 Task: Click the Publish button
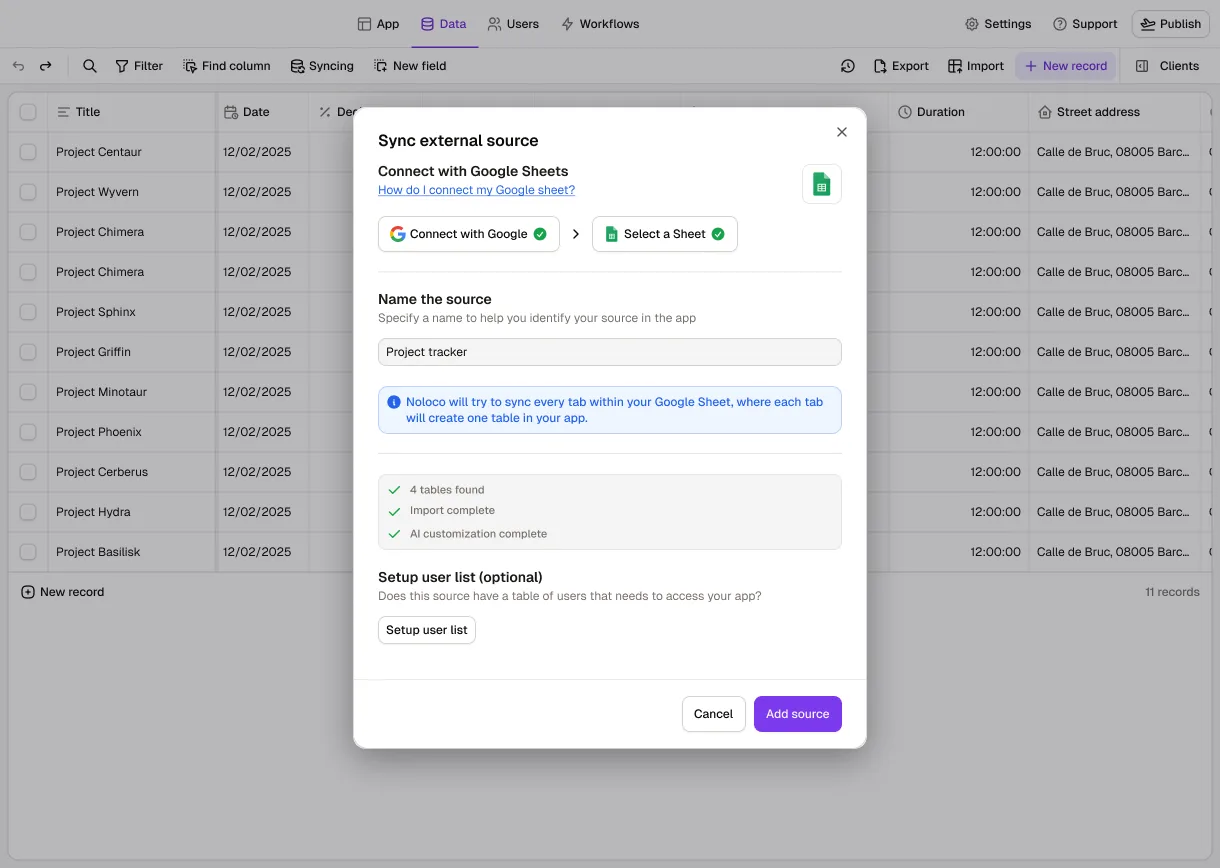(x=1170, y=24)
